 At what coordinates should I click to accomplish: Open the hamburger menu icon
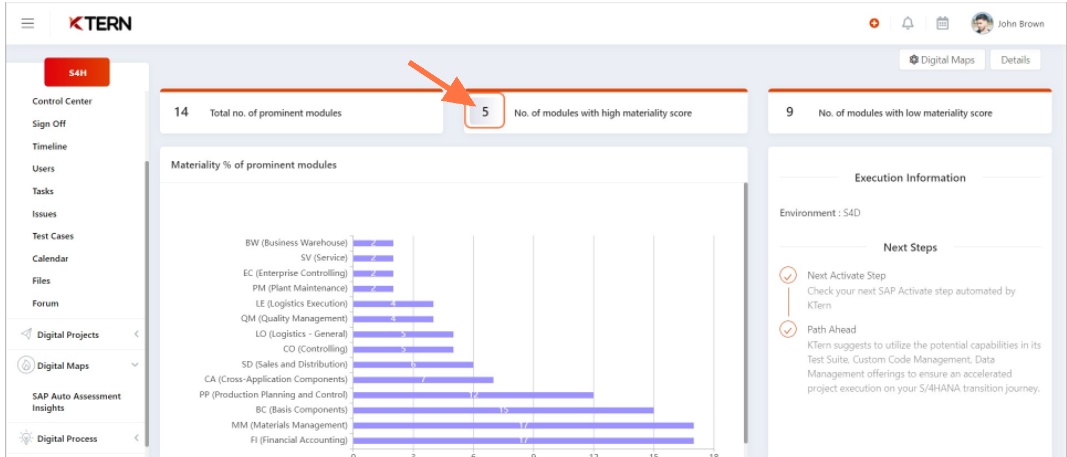tap(28, 23)
